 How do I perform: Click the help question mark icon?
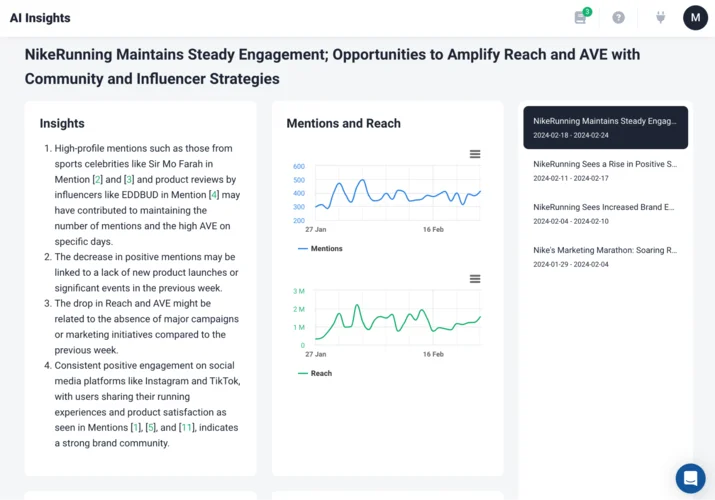pyautogui.click(x=619, y=17)
